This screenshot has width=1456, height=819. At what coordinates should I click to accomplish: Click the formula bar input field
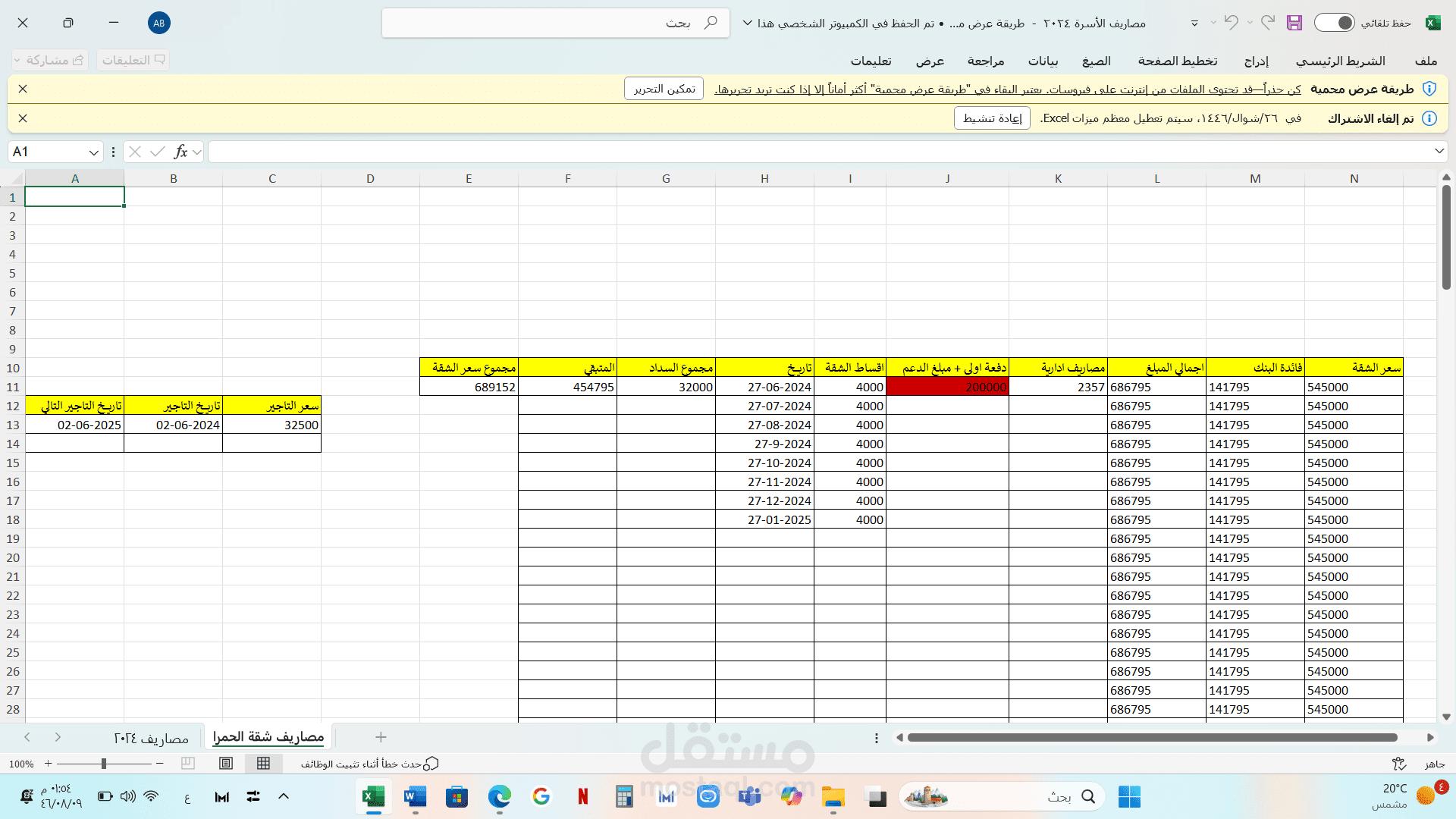819,152
